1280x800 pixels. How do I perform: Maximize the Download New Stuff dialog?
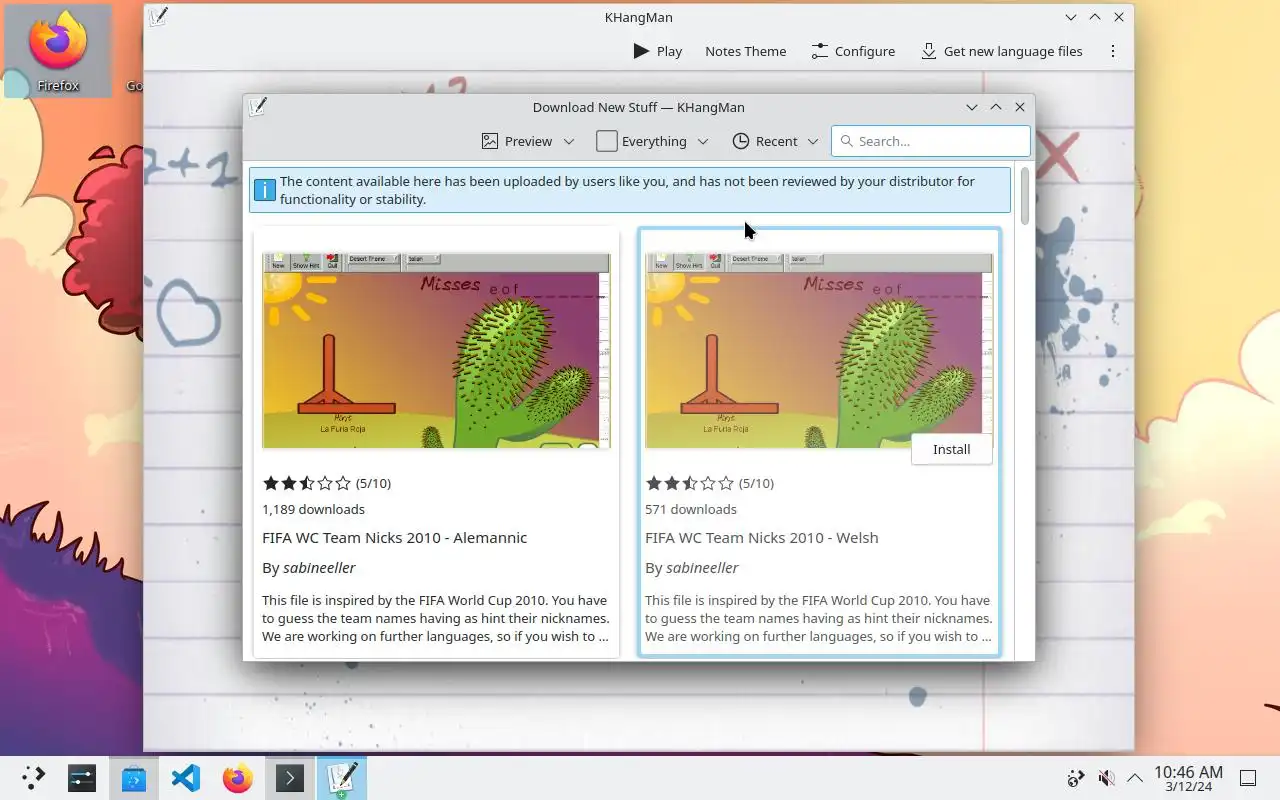[x=996, y=107]
